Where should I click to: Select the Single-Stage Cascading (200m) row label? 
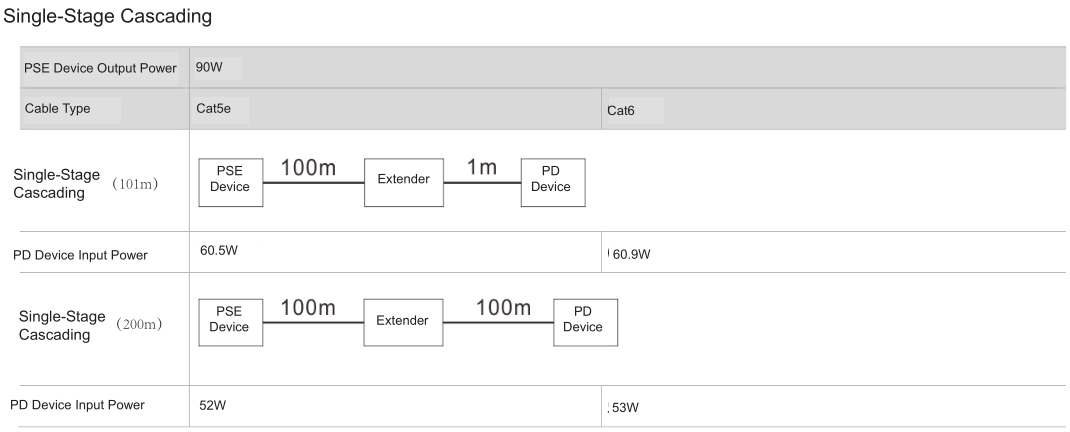[89, 324]
